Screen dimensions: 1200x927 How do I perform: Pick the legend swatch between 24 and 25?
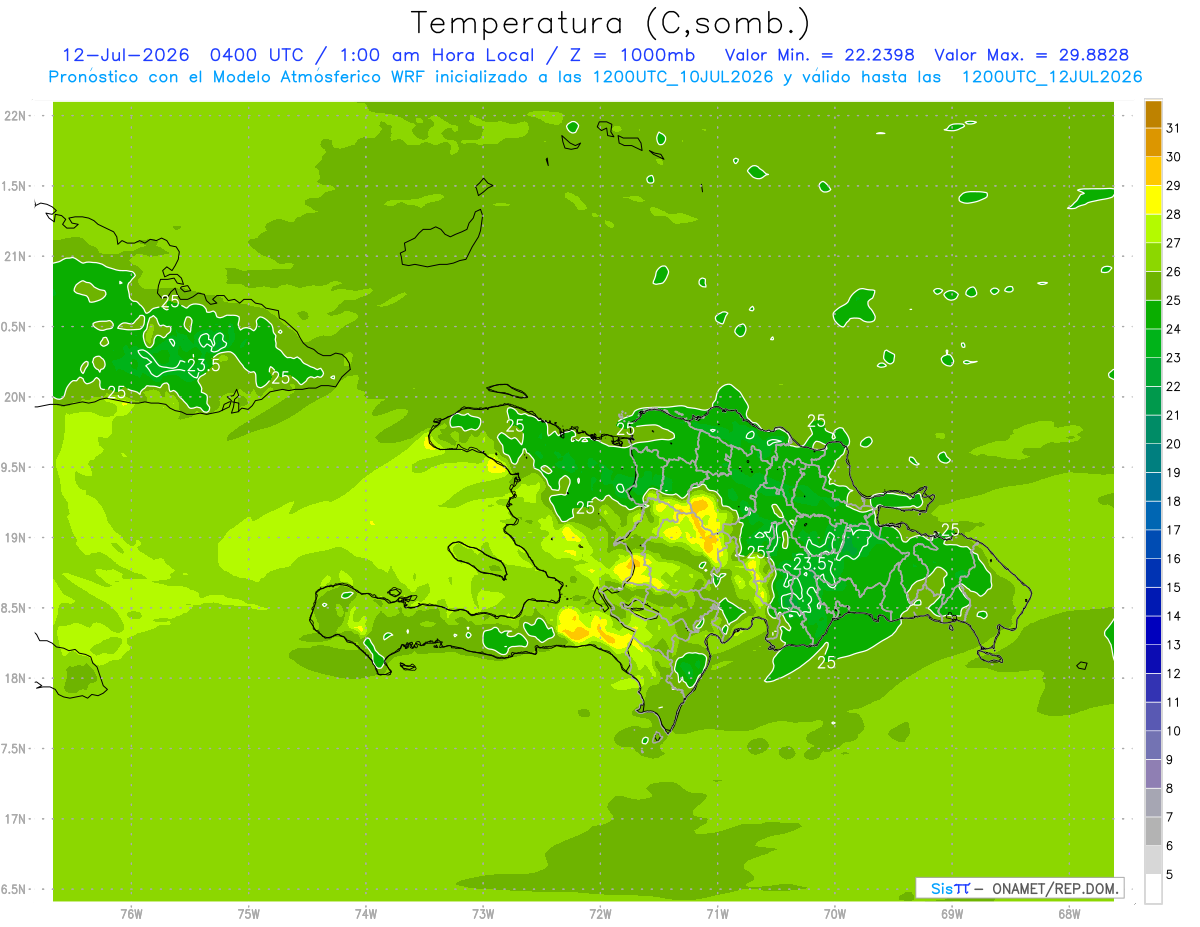pos(1153,314)
